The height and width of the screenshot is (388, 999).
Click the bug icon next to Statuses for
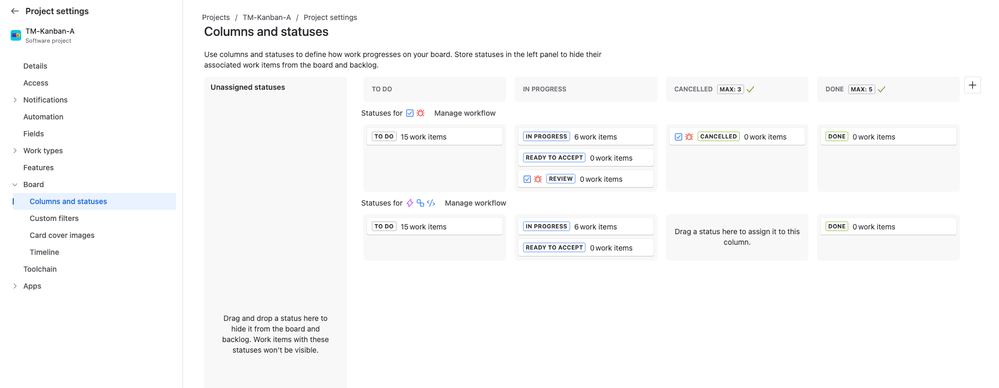pyautogui.click(x=420, y=113)
